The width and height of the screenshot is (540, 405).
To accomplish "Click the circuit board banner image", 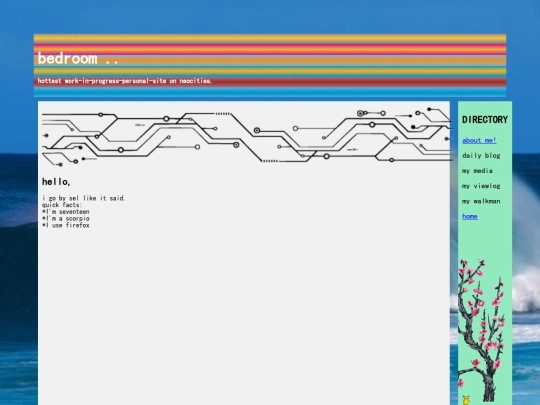I will (x=247, y=136).
